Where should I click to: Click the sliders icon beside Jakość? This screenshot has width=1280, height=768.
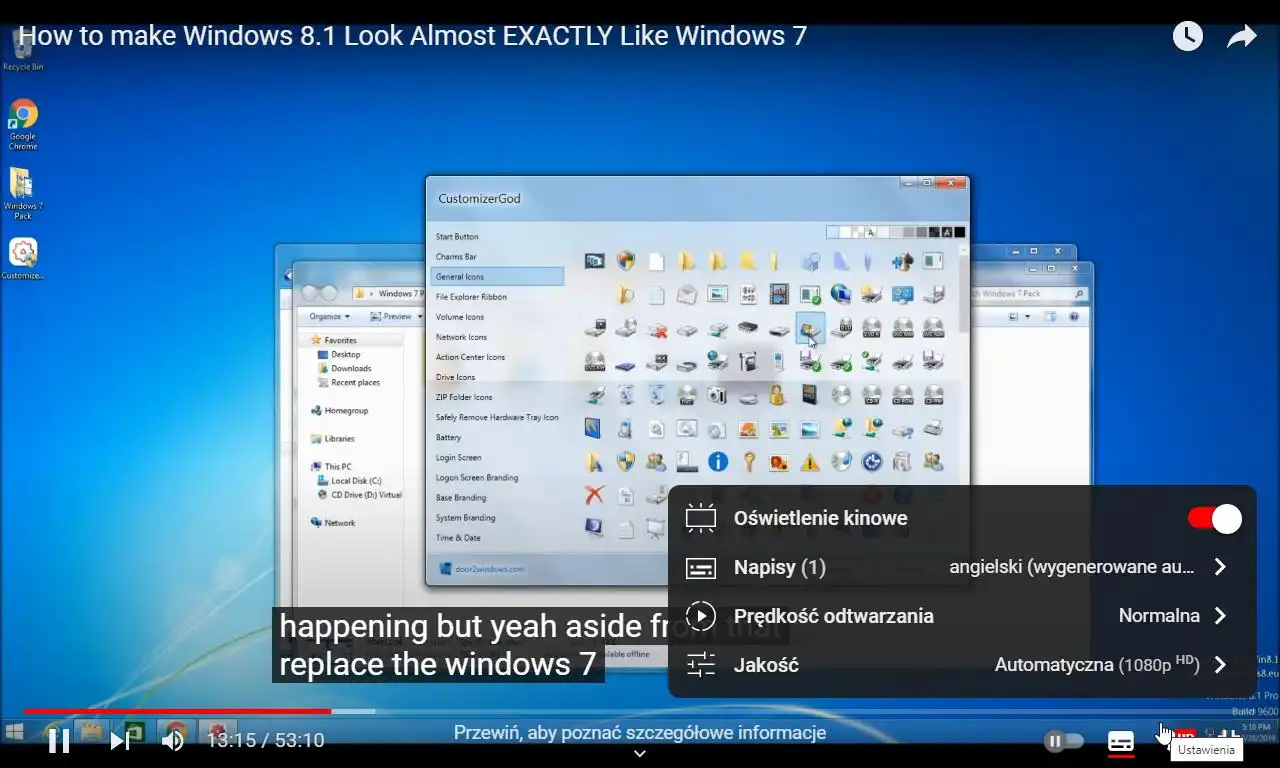701,665
